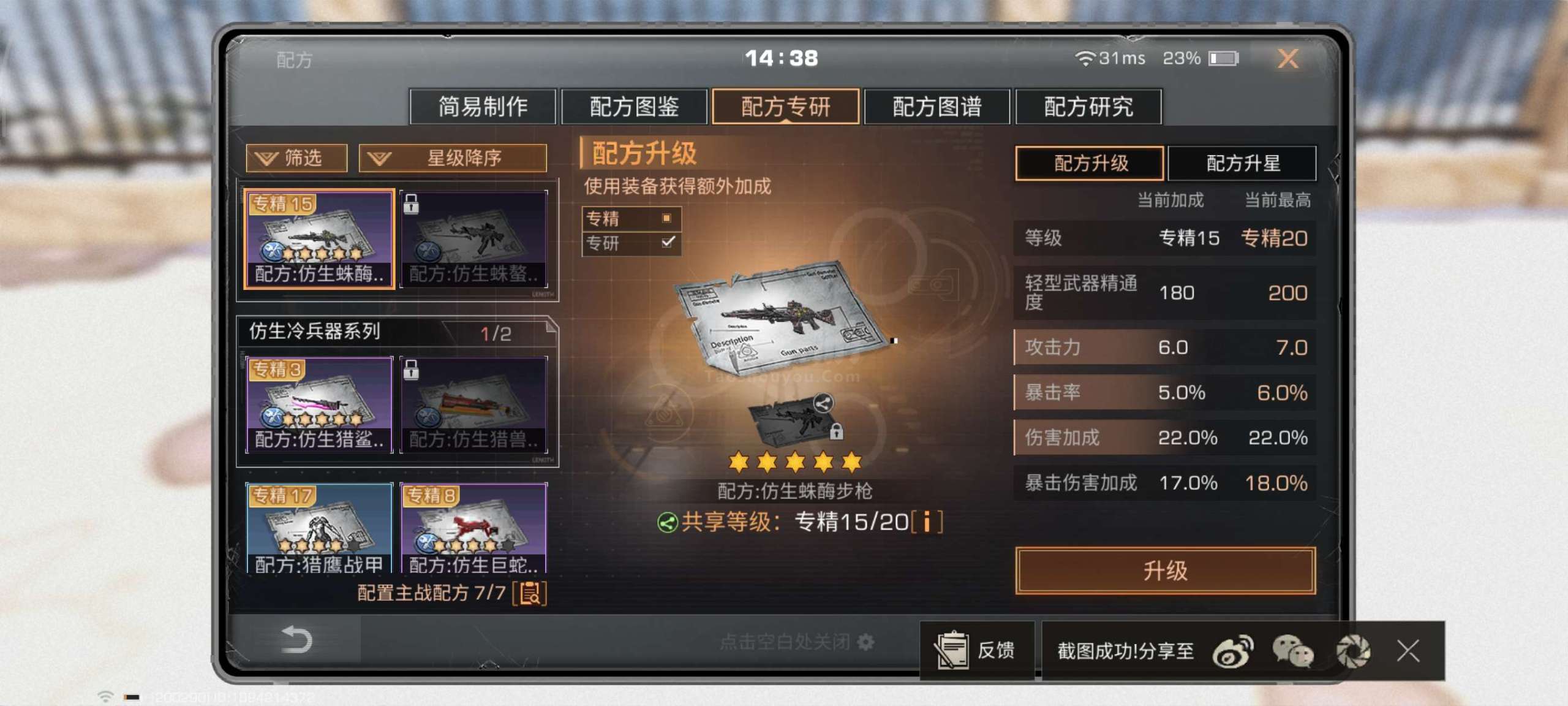Switch to the 配方升星 toggle

tap(1242, 163)
